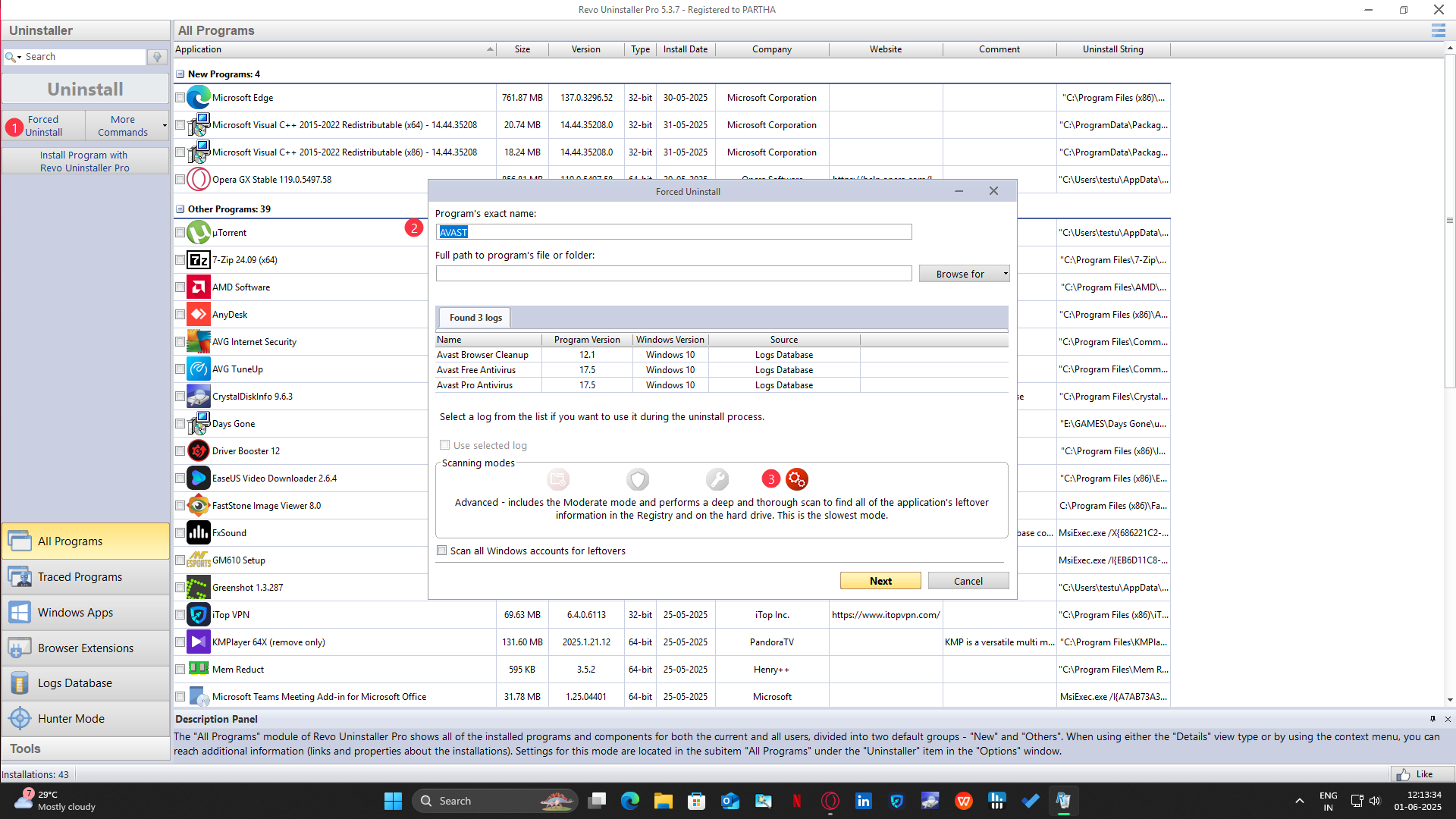The height and width of the screenshot is (819, 1456).
Task: Click the view options menu icon top right
Action: point(1438,30)
